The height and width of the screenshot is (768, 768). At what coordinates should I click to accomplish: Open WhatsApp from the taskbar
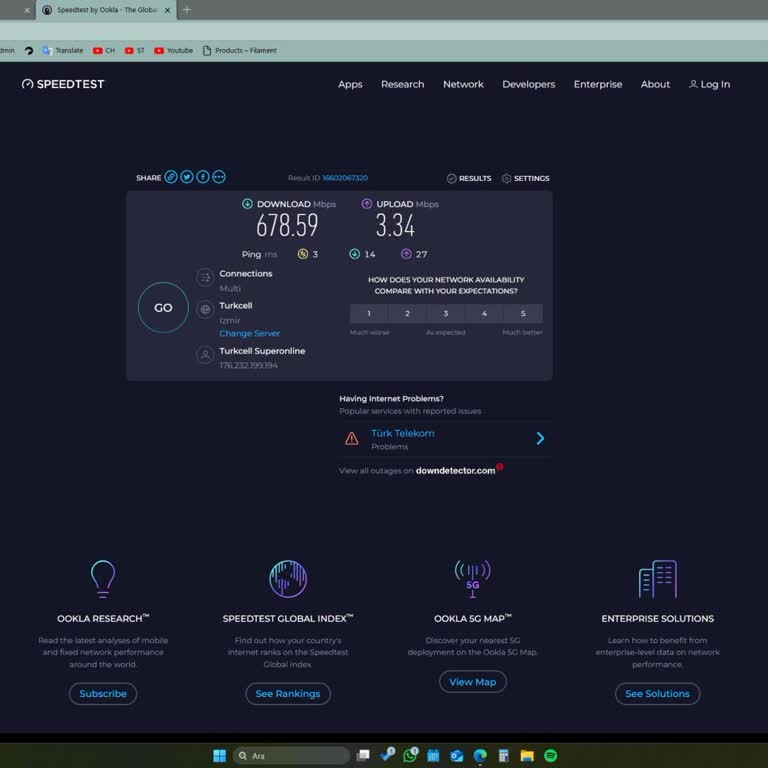tap(410, 756)
